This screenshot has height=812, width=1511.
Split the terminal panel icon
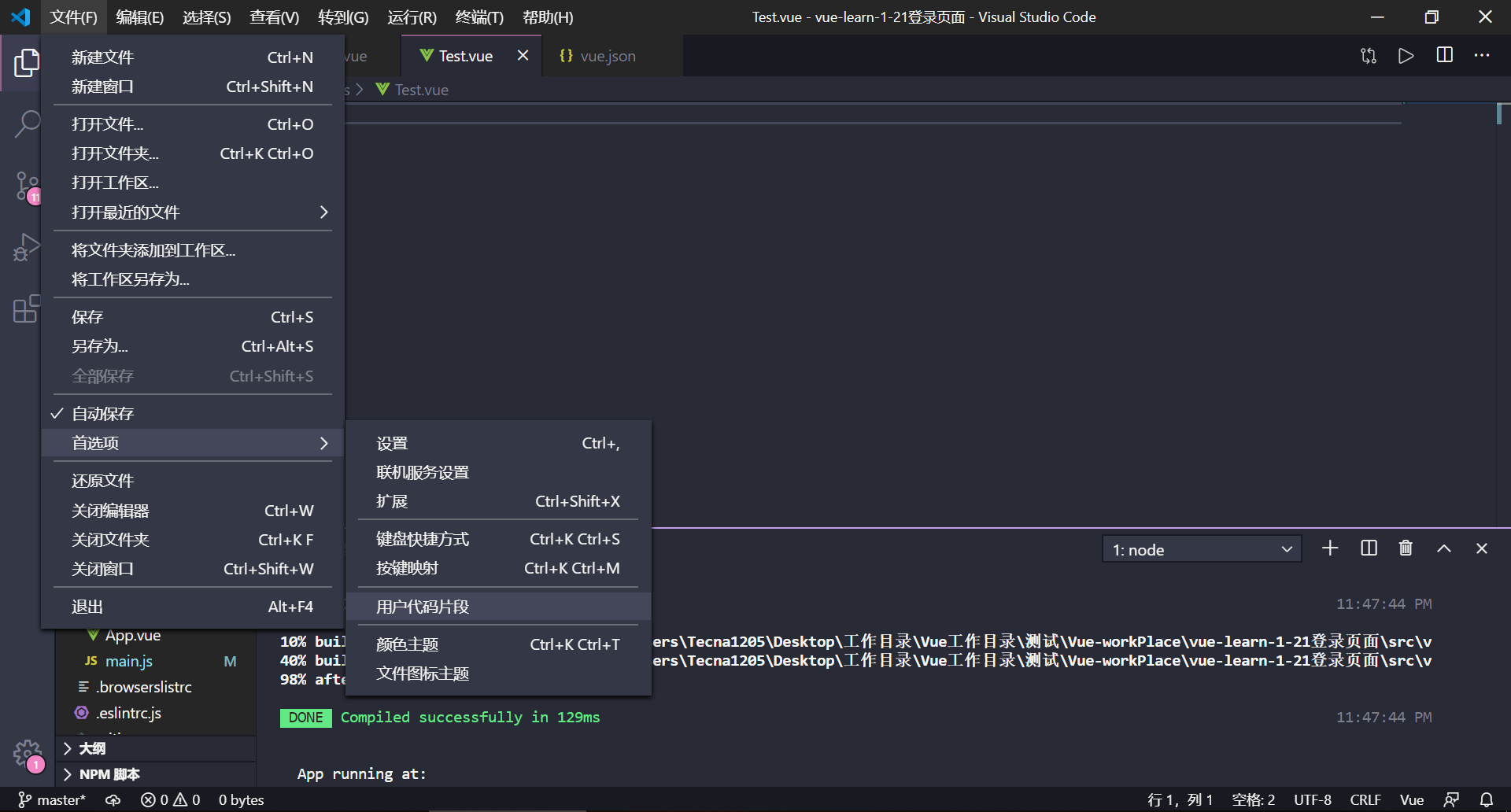(x=1369, y=548)
